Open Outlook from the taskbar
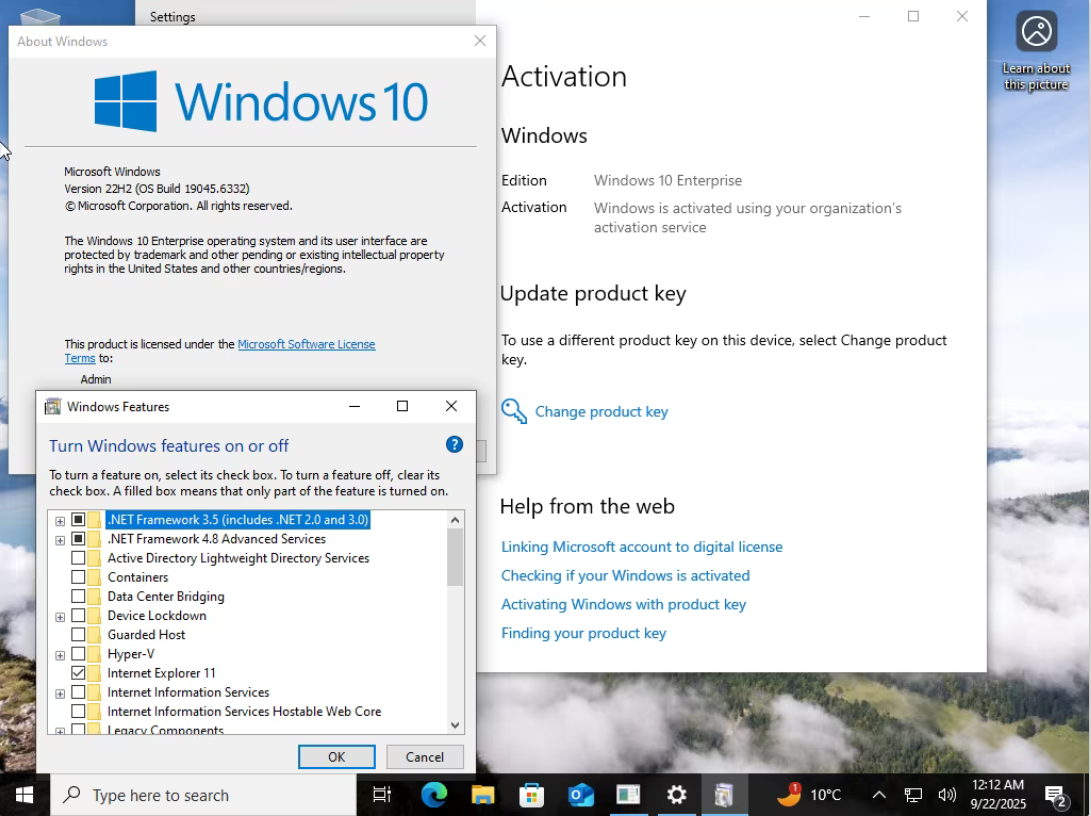Viewport: 1091px width, 816px height. tap(580, 794)
